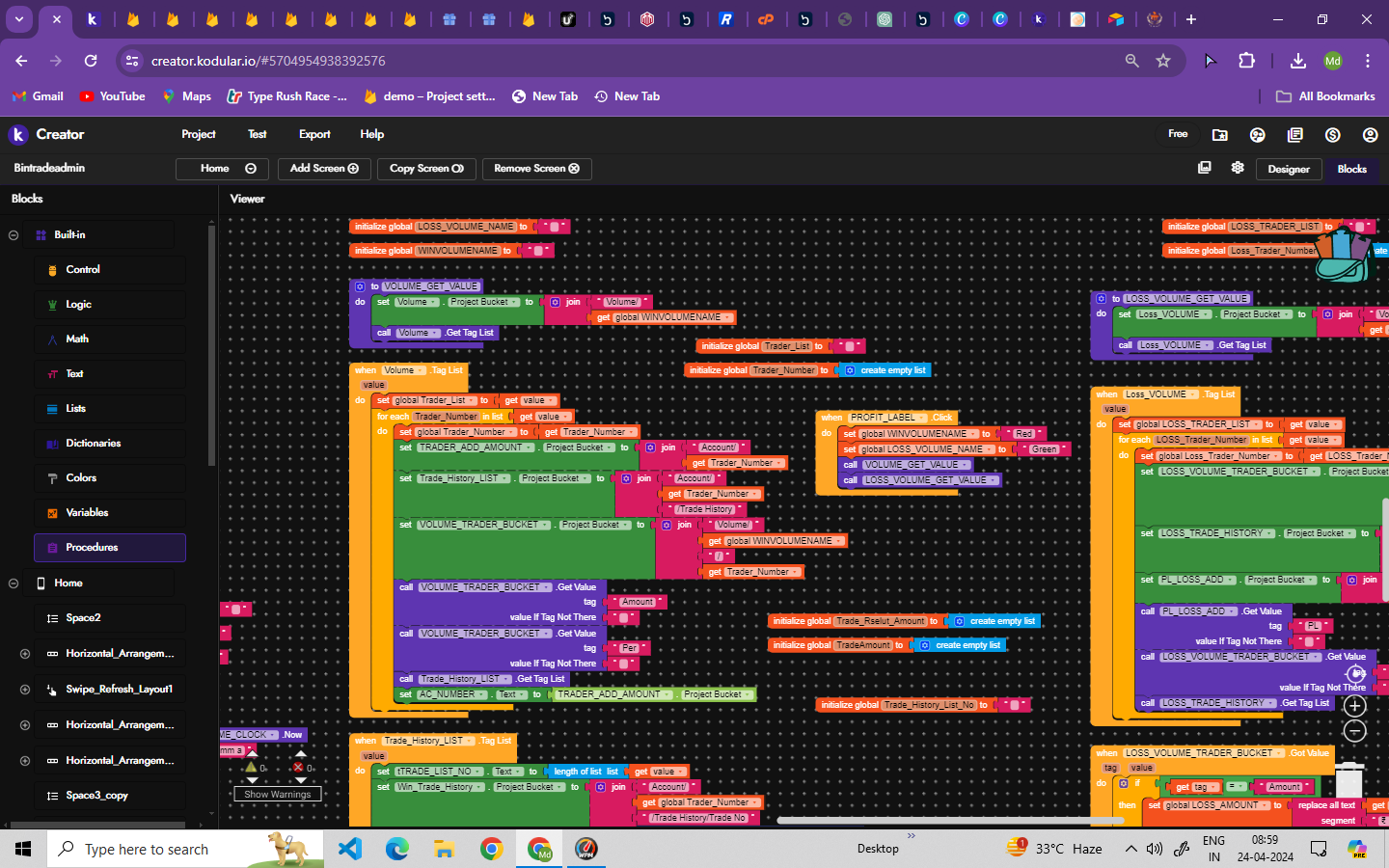Expand the Swipe_Refresh_Layout1 tree node

point(25,690)
